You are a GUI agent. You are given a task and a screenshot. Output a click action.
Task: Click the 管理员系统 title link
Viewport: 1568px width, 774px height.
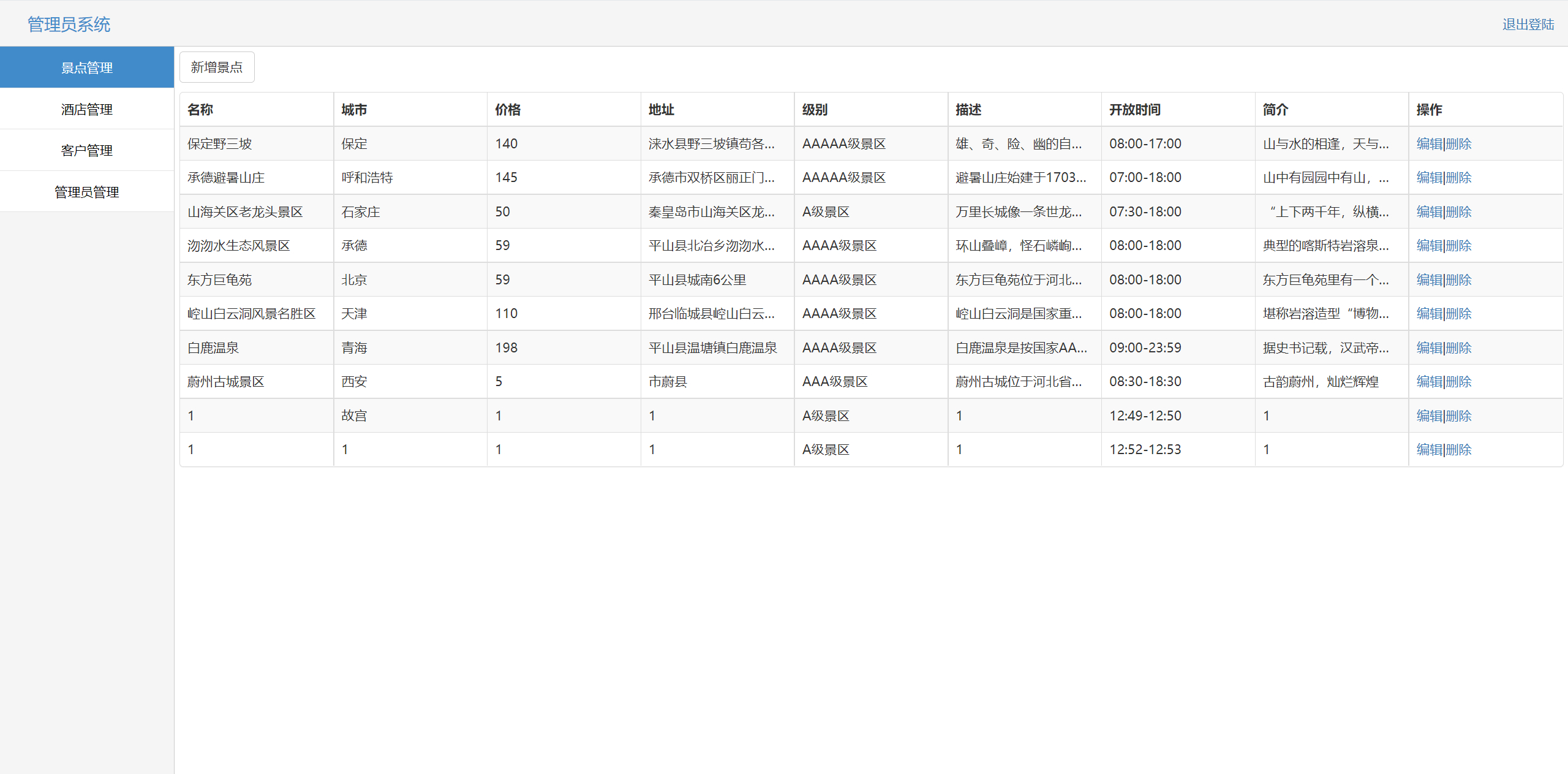[x=69, y=25]
